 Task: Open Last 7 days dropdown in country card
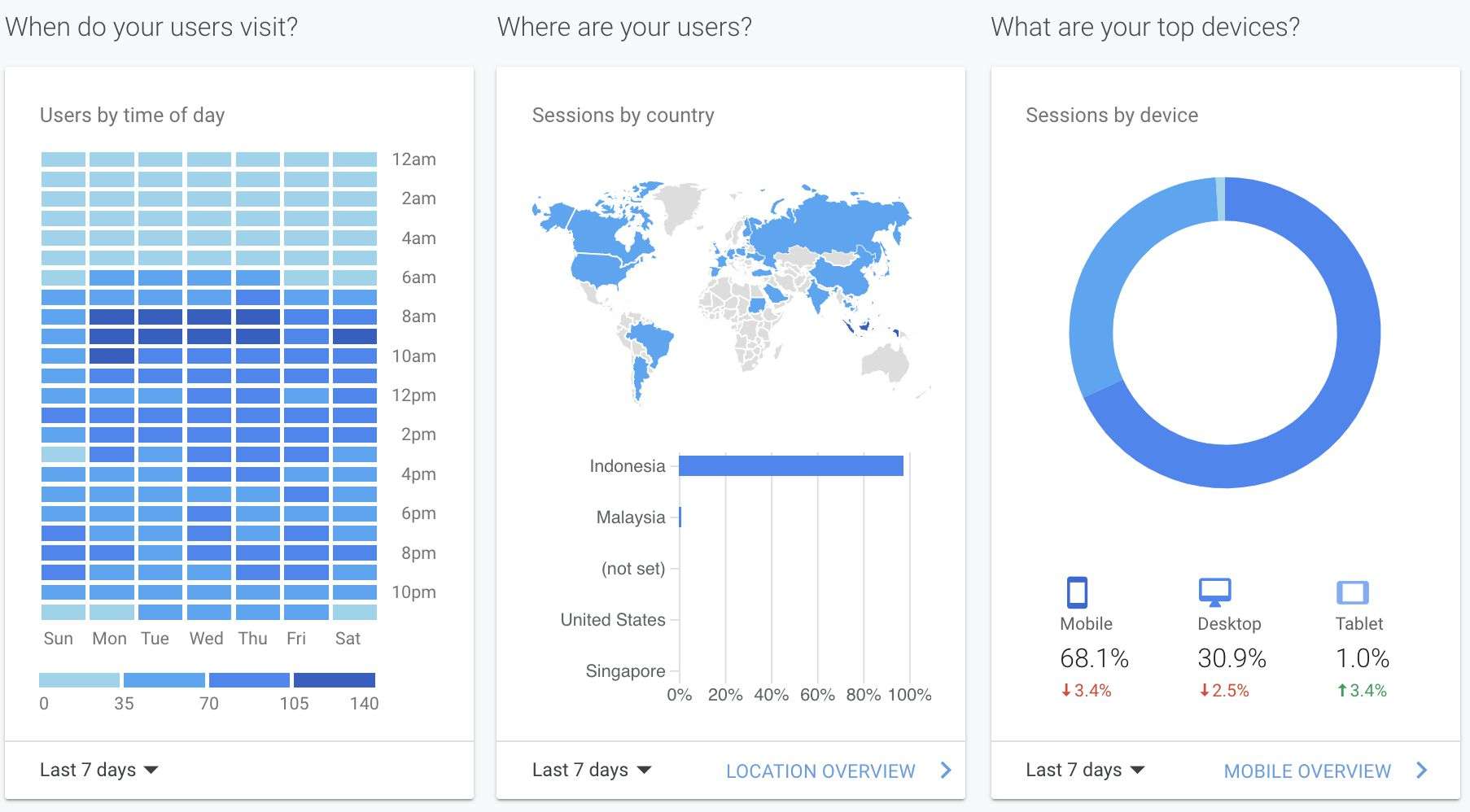[592, 770]
